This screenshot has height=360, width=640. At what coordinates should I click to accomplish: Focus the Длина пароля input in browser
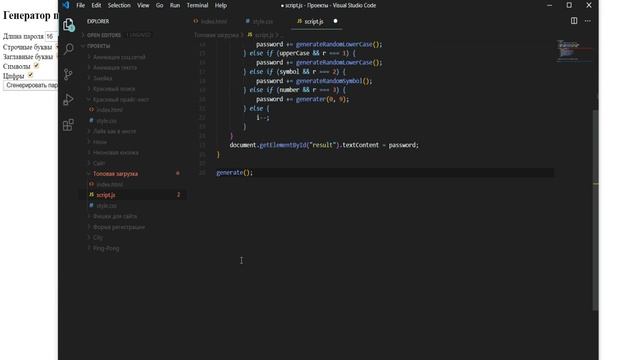tap(51, 36)
